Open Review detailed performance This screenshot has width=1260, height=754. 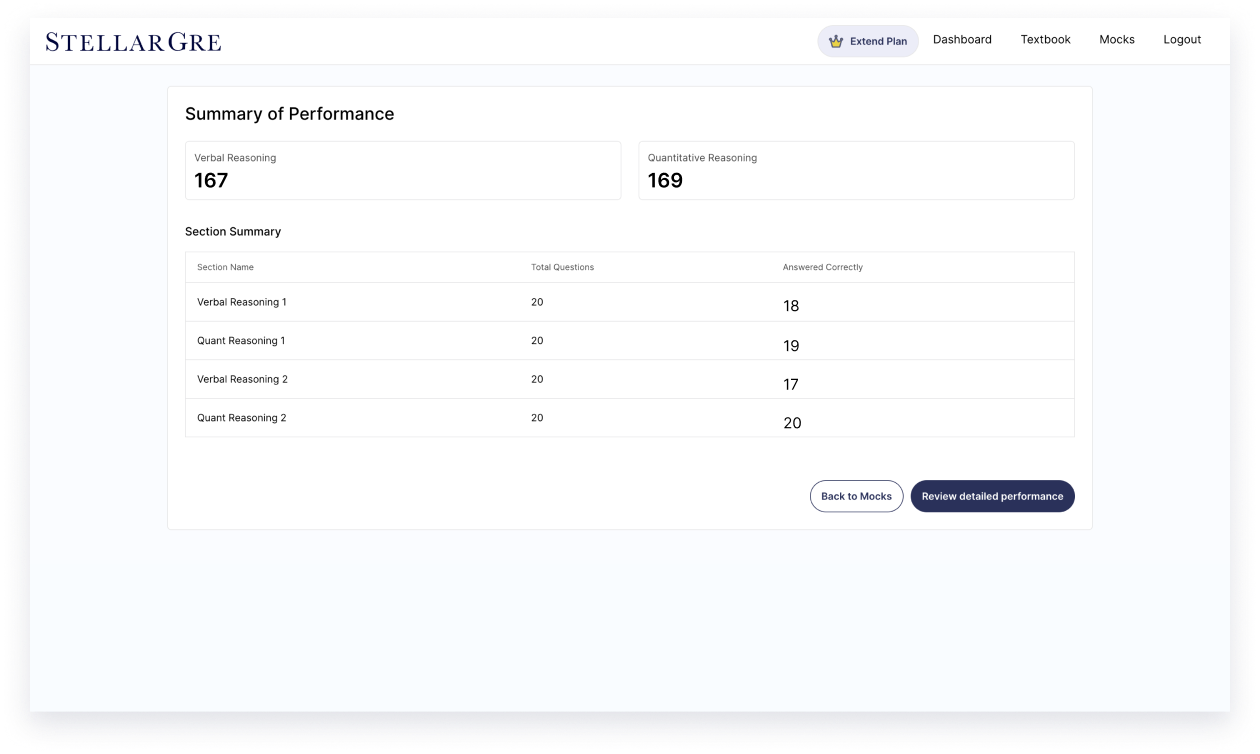click(x=992, y=496)
